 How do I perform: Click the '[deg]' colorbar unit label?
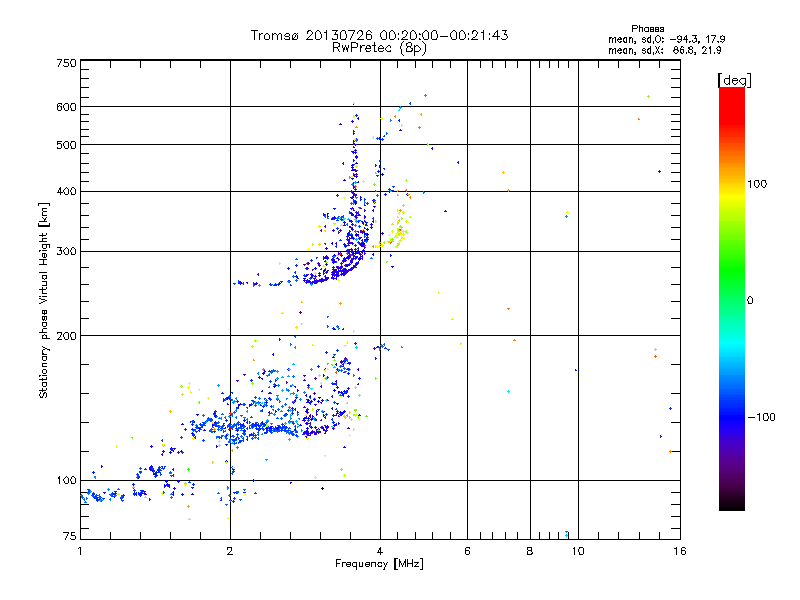pos(734,81)
